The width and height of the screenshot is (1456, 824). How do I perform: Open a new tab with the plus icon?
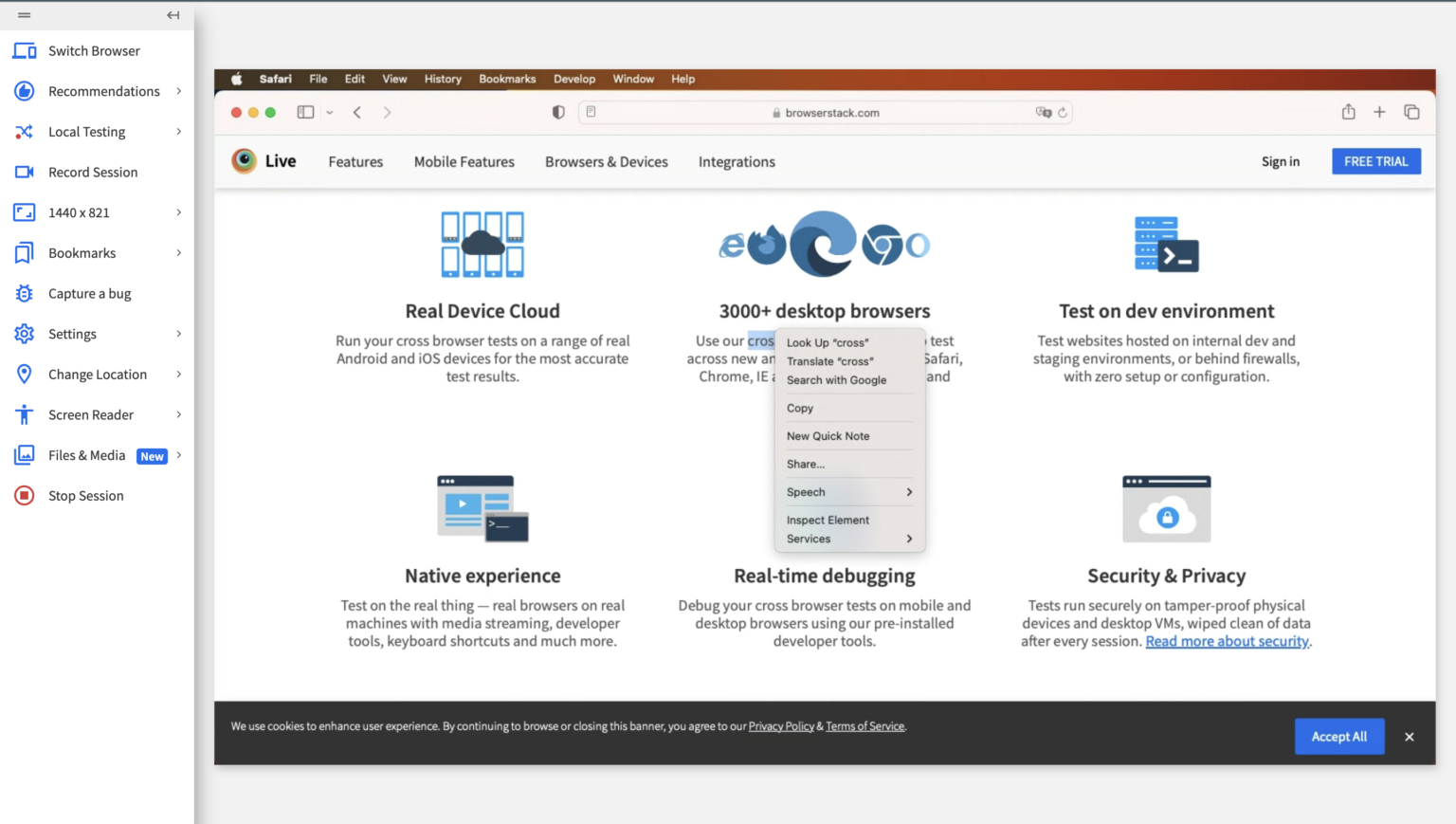[x=1379, y=112]
